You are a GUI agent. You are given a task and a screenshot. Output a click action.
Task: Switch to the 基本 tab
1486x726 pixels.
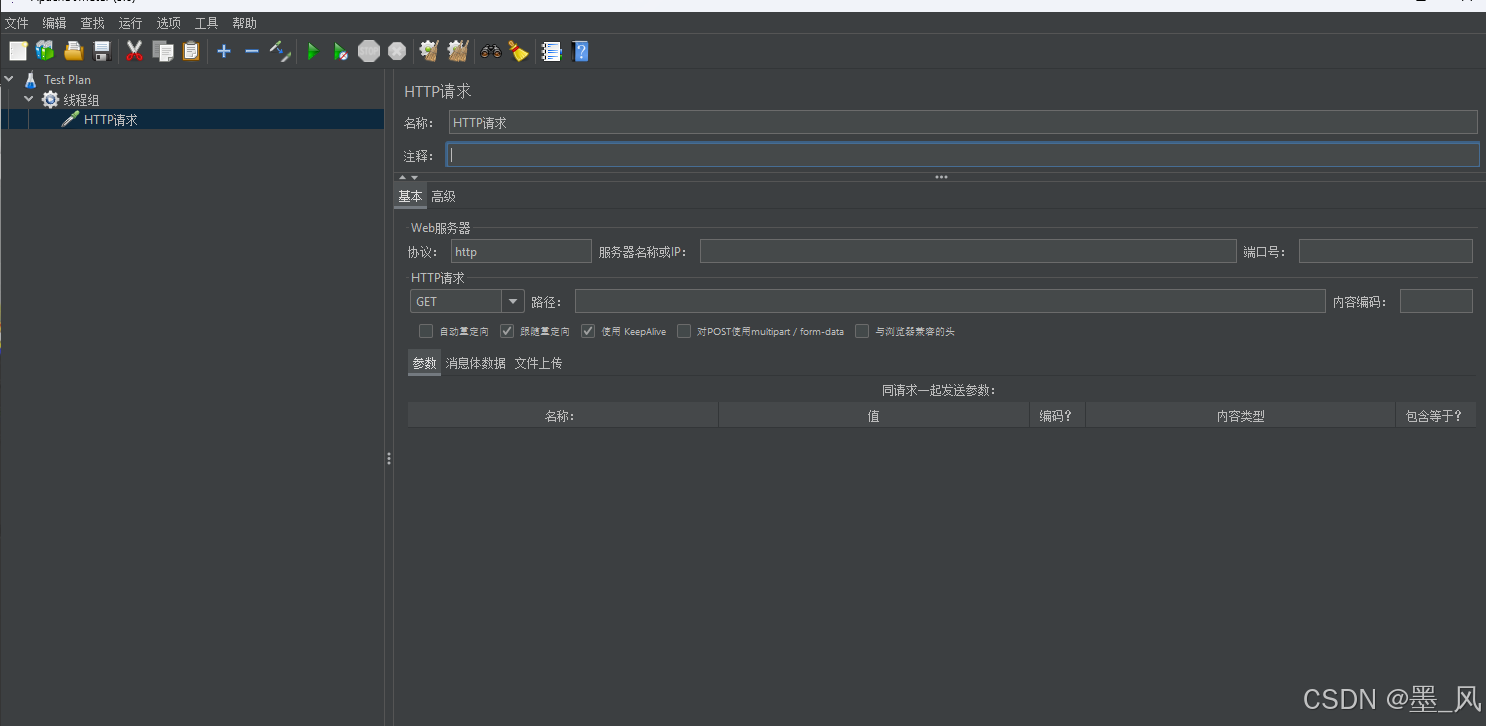click(x=410, y=196)
